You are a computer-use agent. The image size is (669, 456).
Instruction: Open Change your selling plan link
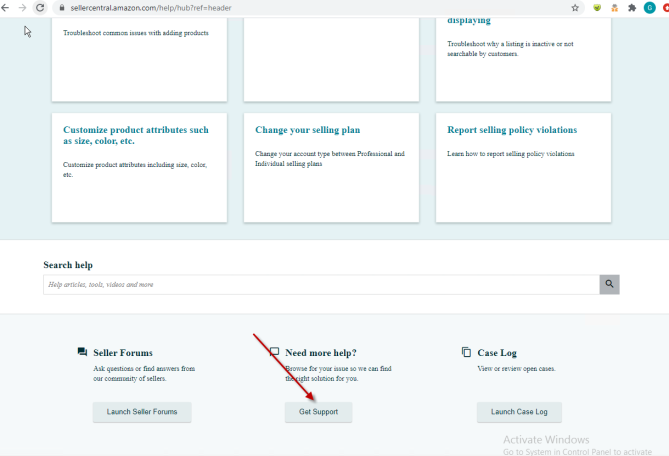pyautogui.click(x=308, y=130)
